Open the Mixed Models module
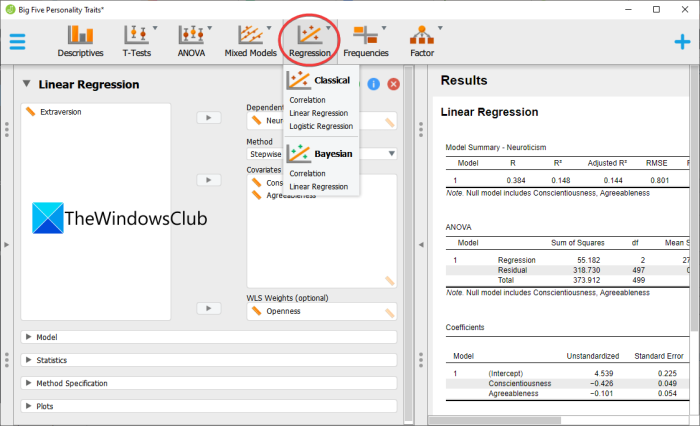 pos(250,41)
